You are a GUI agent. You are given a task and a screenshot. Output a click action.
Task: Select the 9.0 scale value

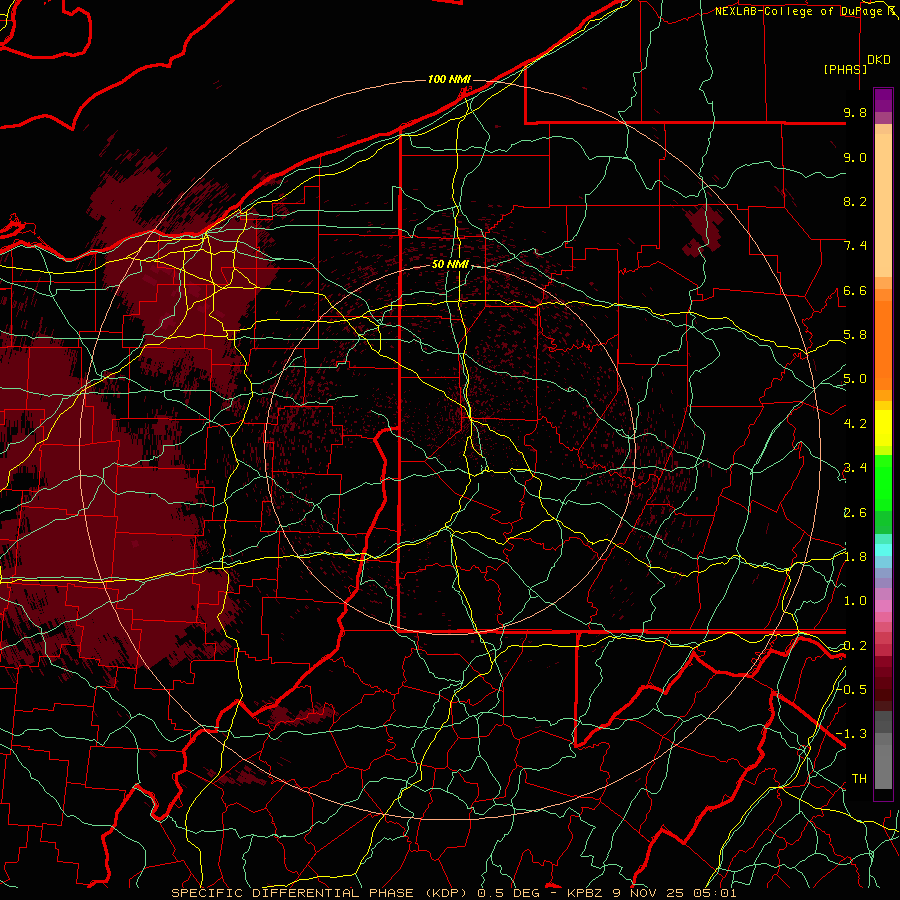point(855,157)
